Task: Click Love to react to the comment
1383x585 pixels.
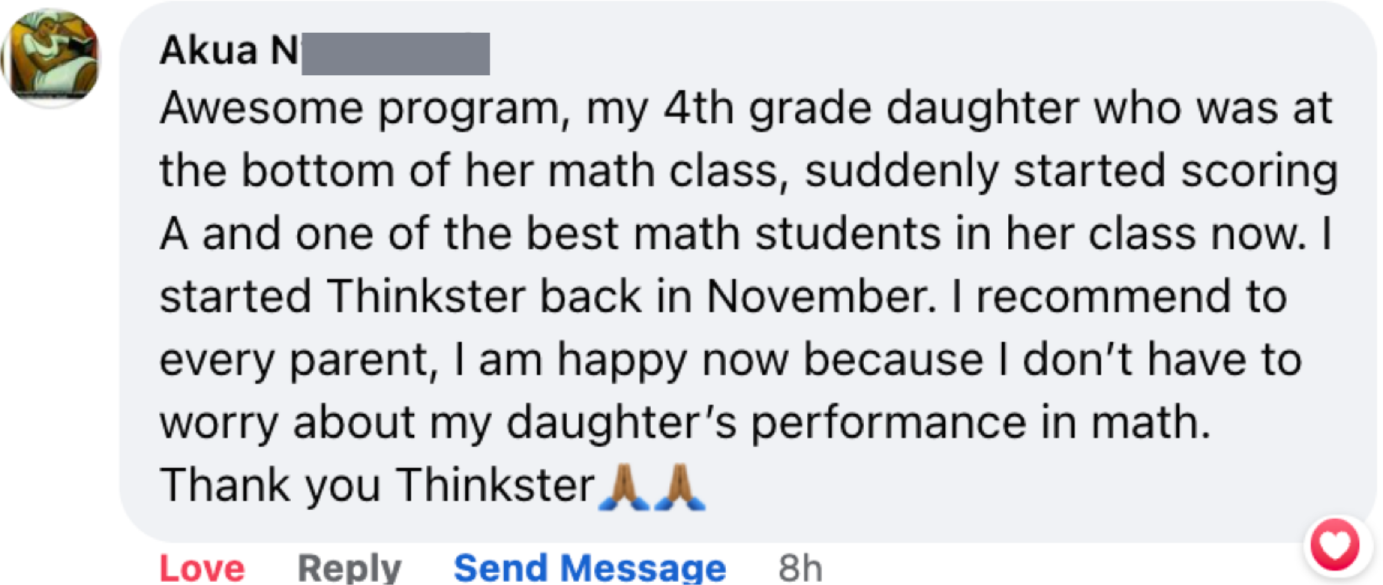Action: coord(200,566)
